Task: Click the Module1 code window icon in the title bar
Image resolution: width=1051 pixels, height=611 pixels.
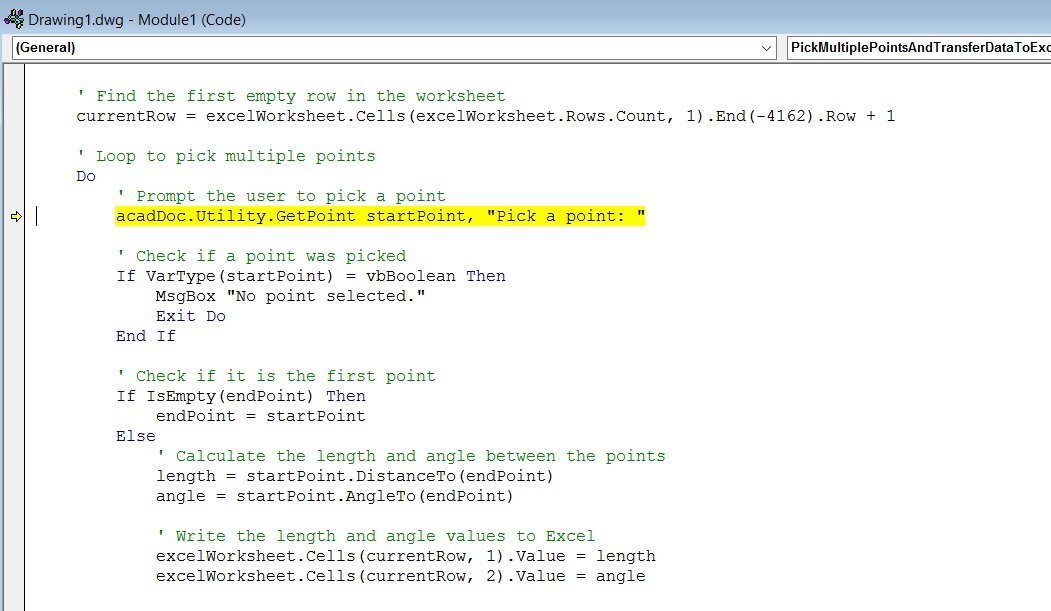Action: [x=13, y=19]
